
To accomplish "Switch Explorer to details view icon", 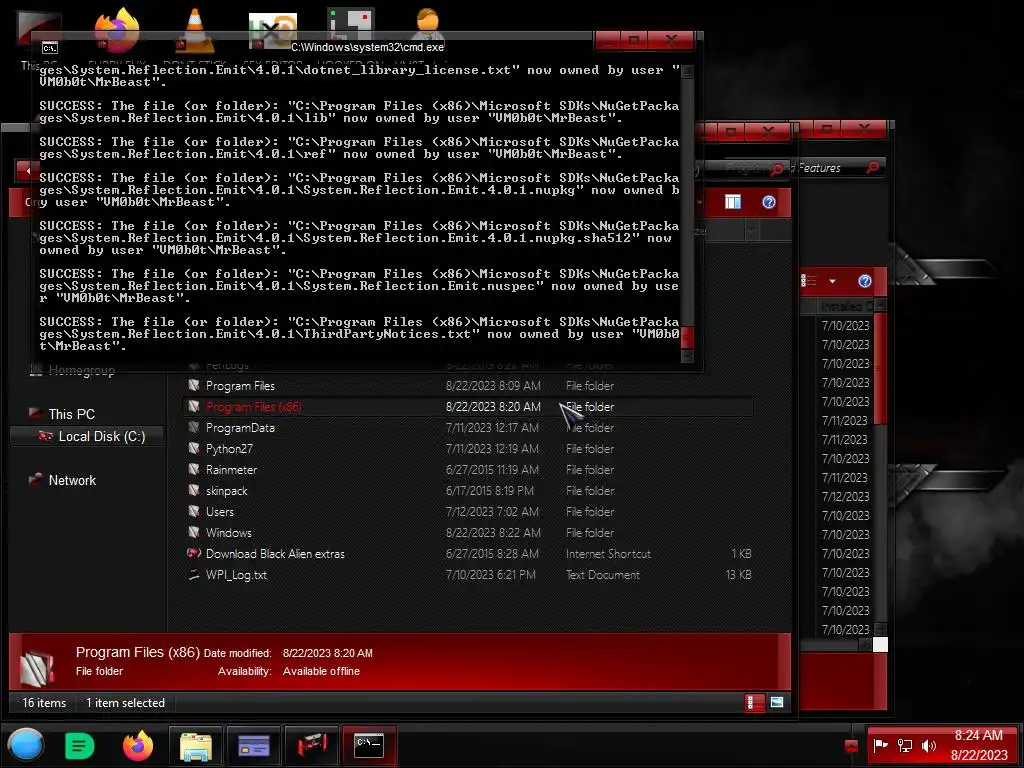I will tap(754, 703).
